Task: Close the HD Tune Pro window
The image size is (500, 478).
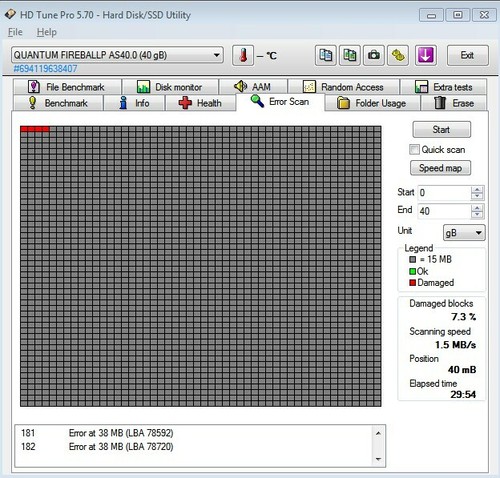Action: coord(484,15)
